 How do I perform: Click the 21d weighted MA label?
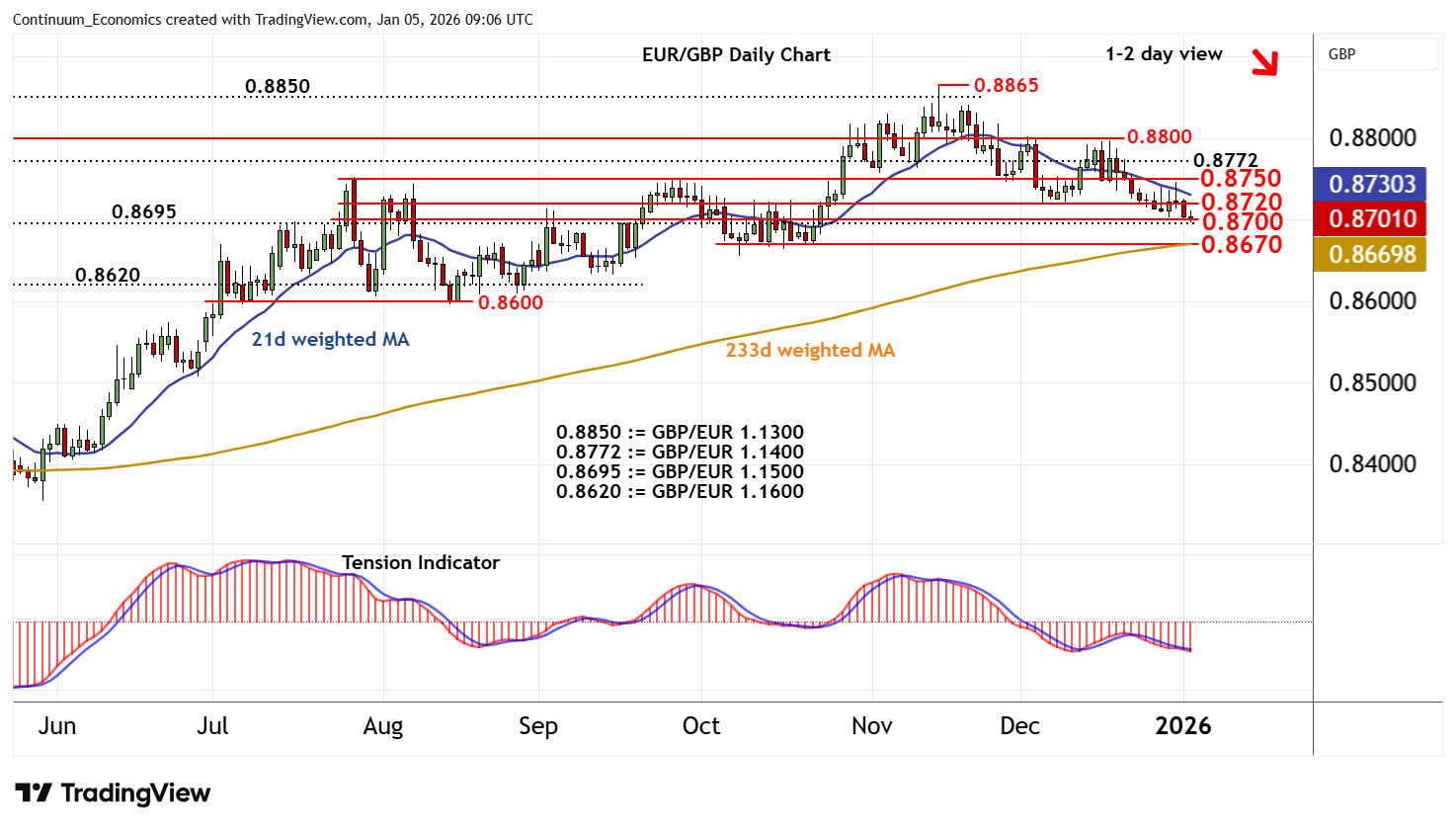pyautogui.click(x=330, y=339)
